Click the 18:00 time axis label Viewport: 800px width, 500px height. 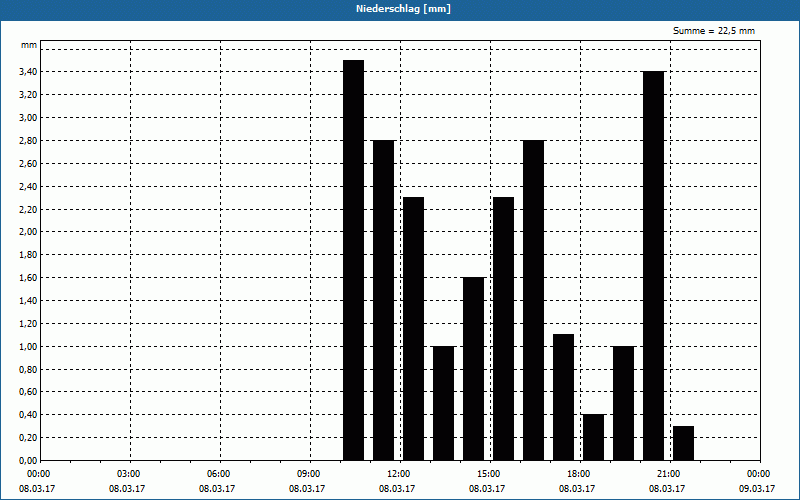[579, 474]
